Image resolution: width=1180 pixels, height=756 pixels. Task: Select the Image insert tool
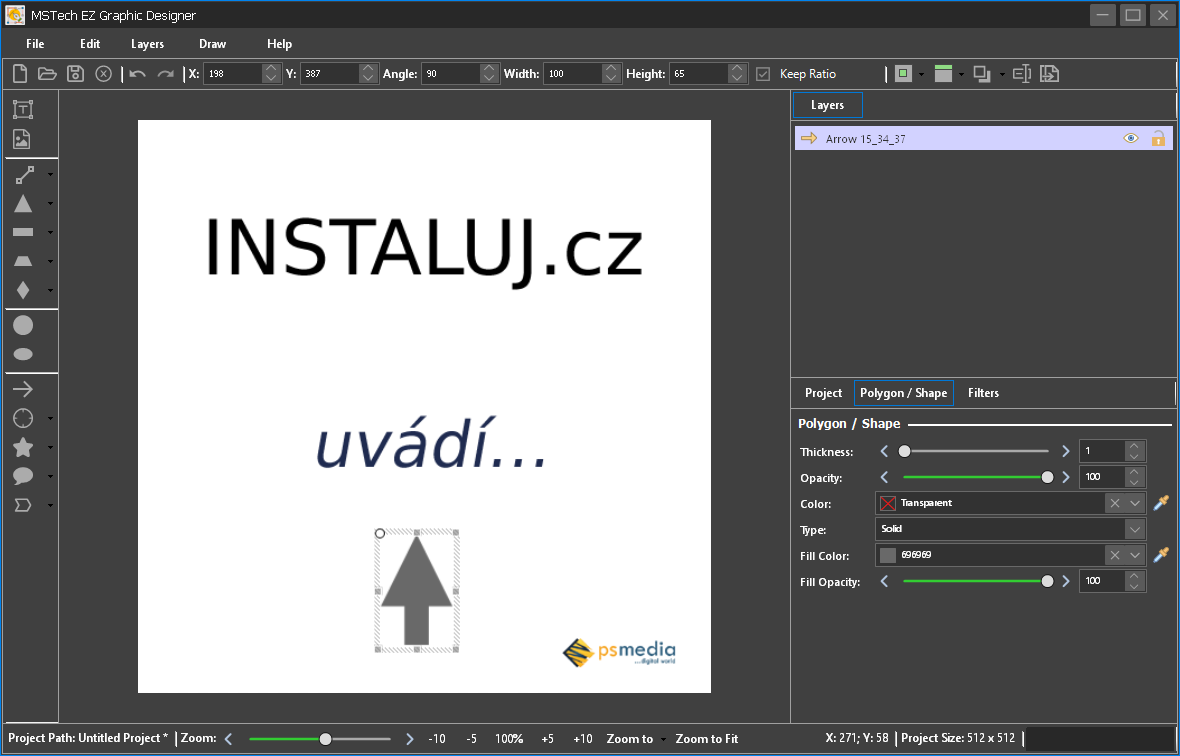23,139
